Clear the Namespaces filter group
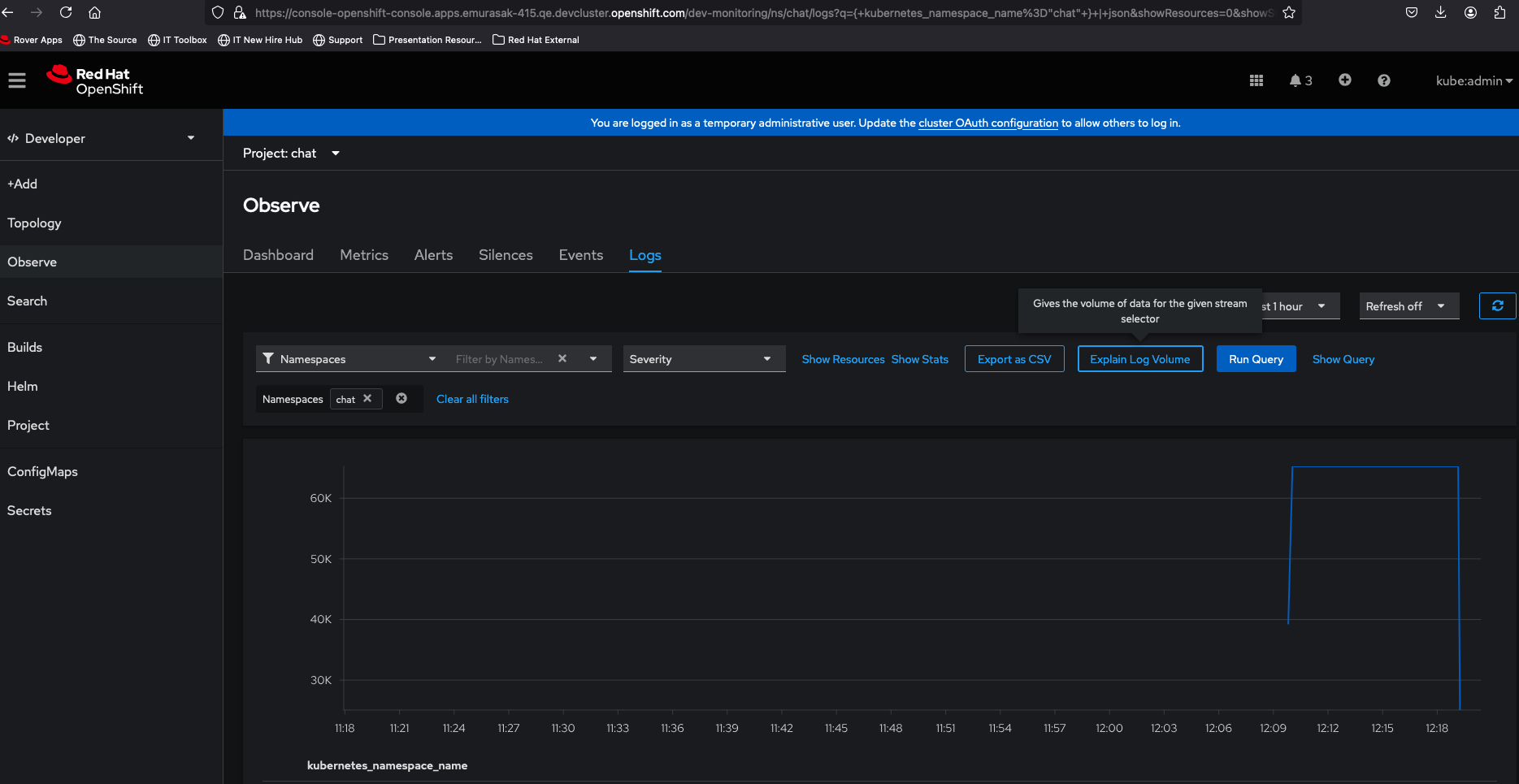1519x784 pixels. 401,399
